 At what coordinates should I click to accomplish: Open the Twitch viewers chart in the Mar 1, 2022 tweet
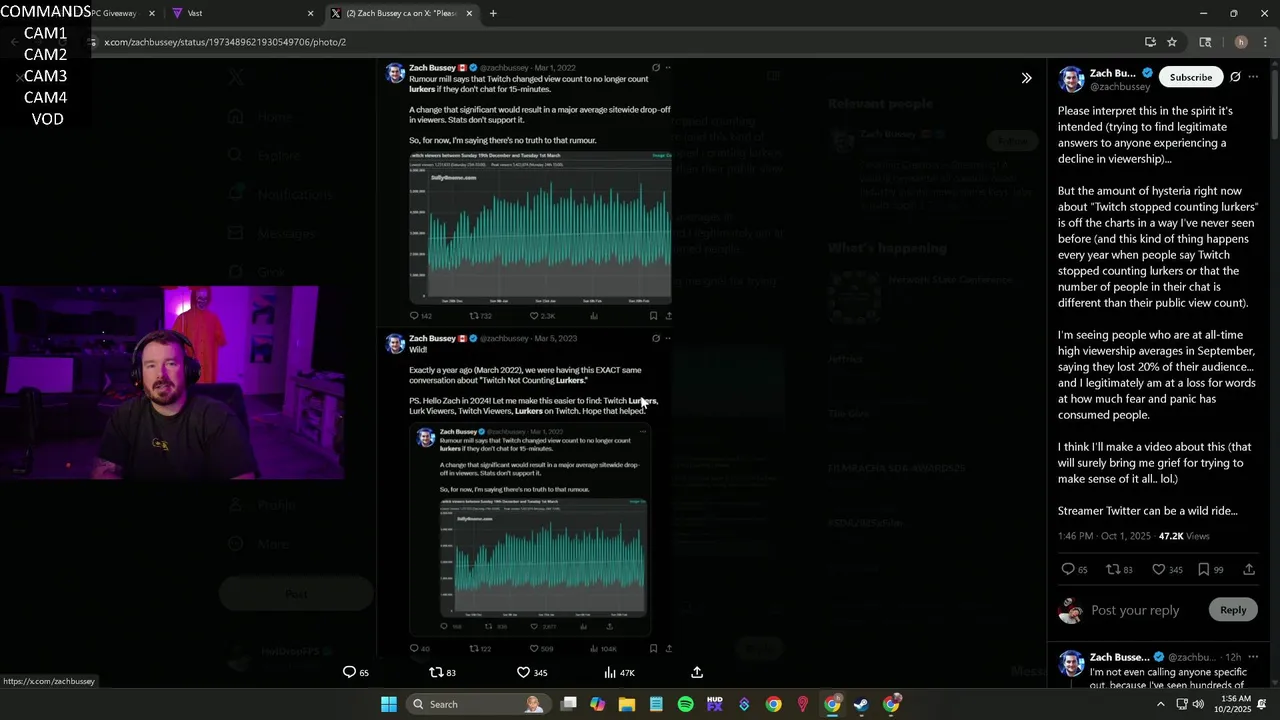(x=540, y=227)
